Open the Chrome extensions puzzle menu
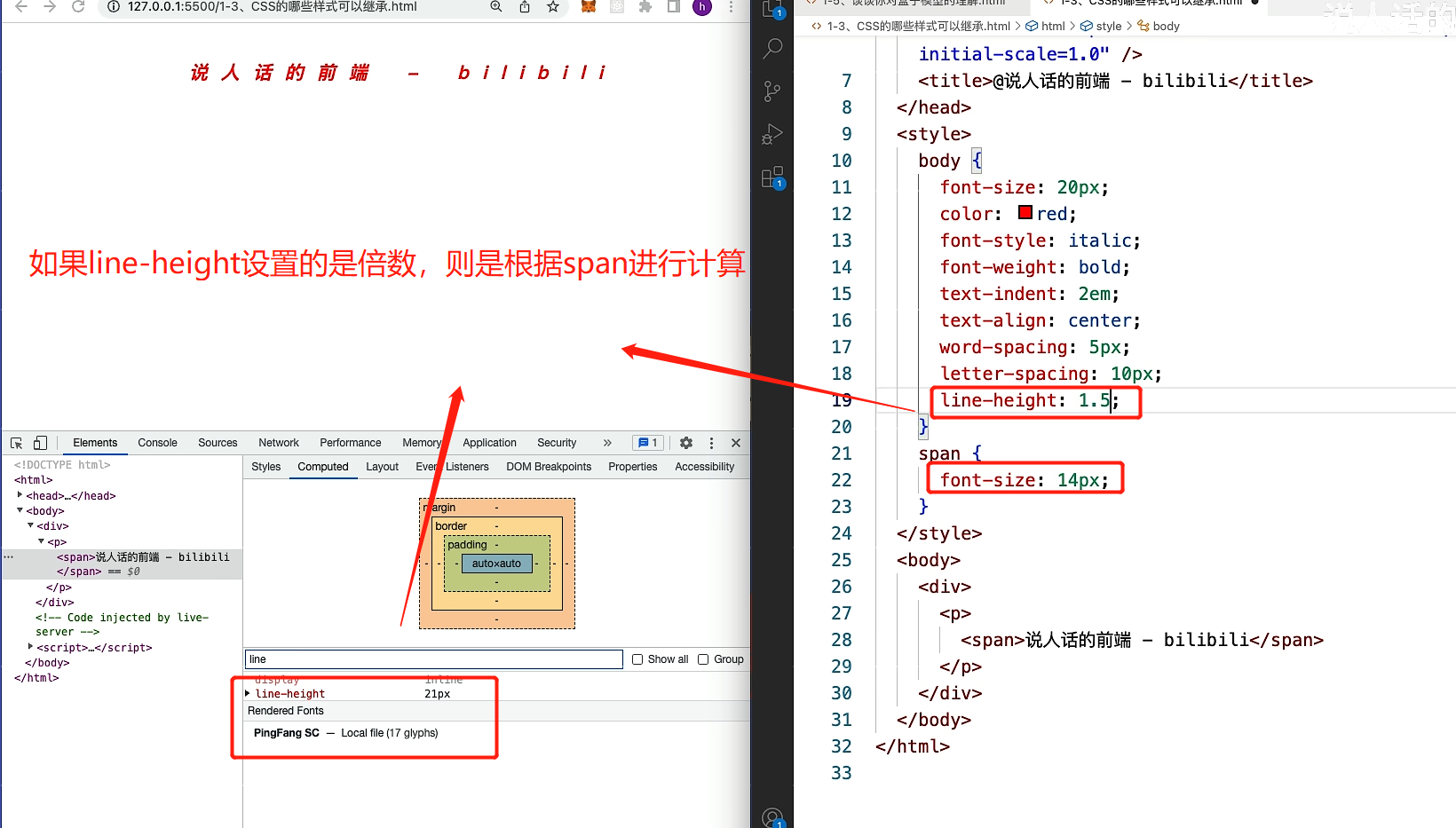The height and width of the screenshot is (828, 1456). pyautogui.click(x=645, y=6)
